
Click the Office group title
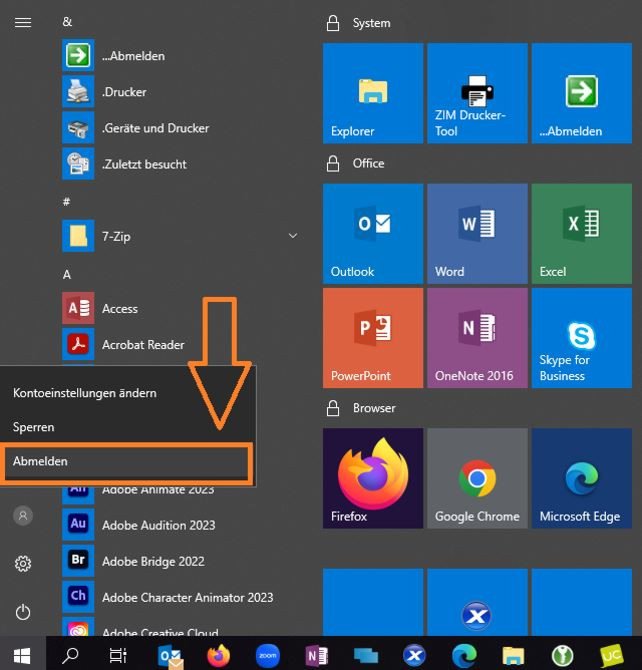[368, 163]
